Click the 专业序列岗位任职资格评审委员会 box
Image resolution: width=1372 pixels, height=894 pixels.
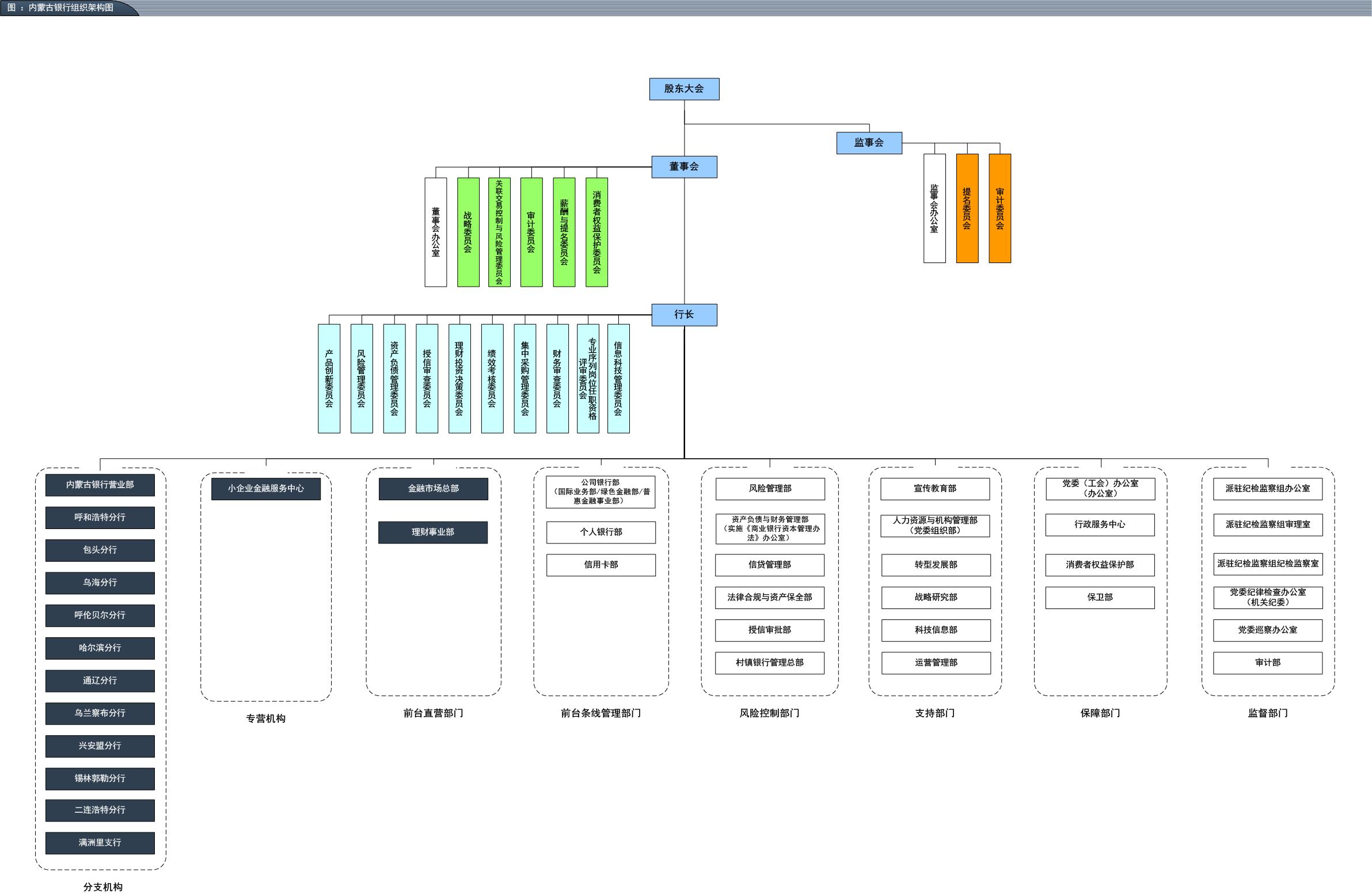coord(588,379)
